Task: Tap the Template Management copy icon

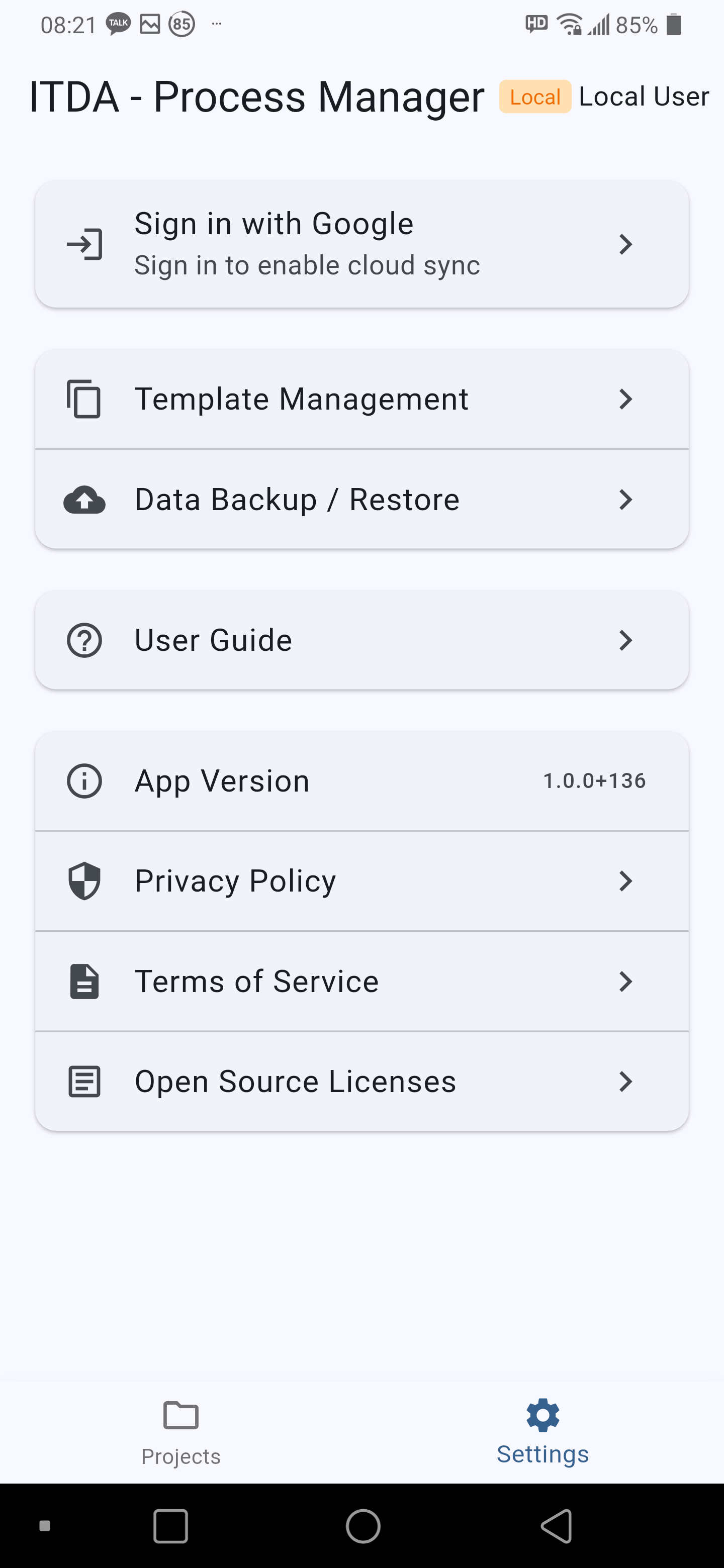Action: coord(84,400)
